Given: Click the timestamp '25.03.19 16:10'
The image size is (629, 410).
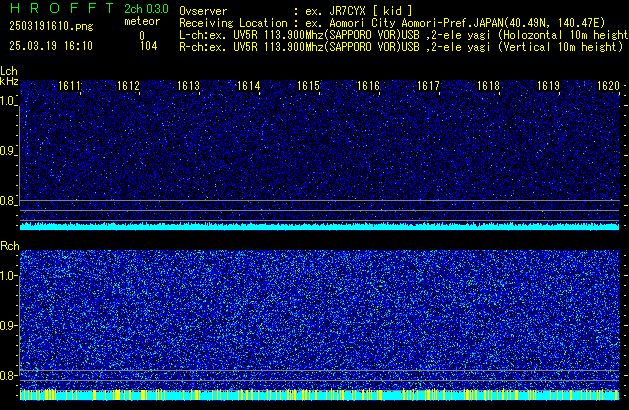Looking at the screenshot, I should (51, 46).
